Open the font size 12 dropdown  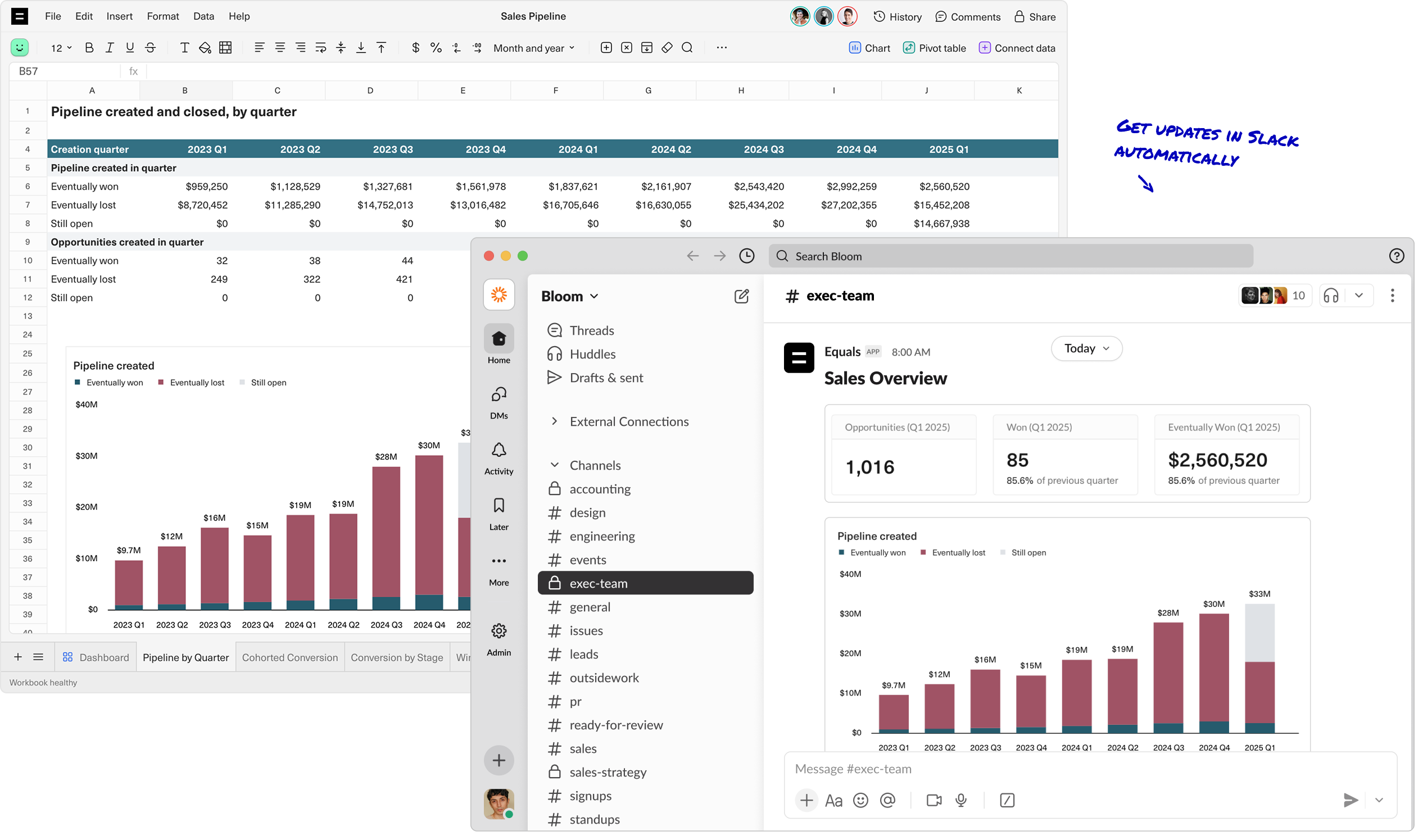point(62,49)
